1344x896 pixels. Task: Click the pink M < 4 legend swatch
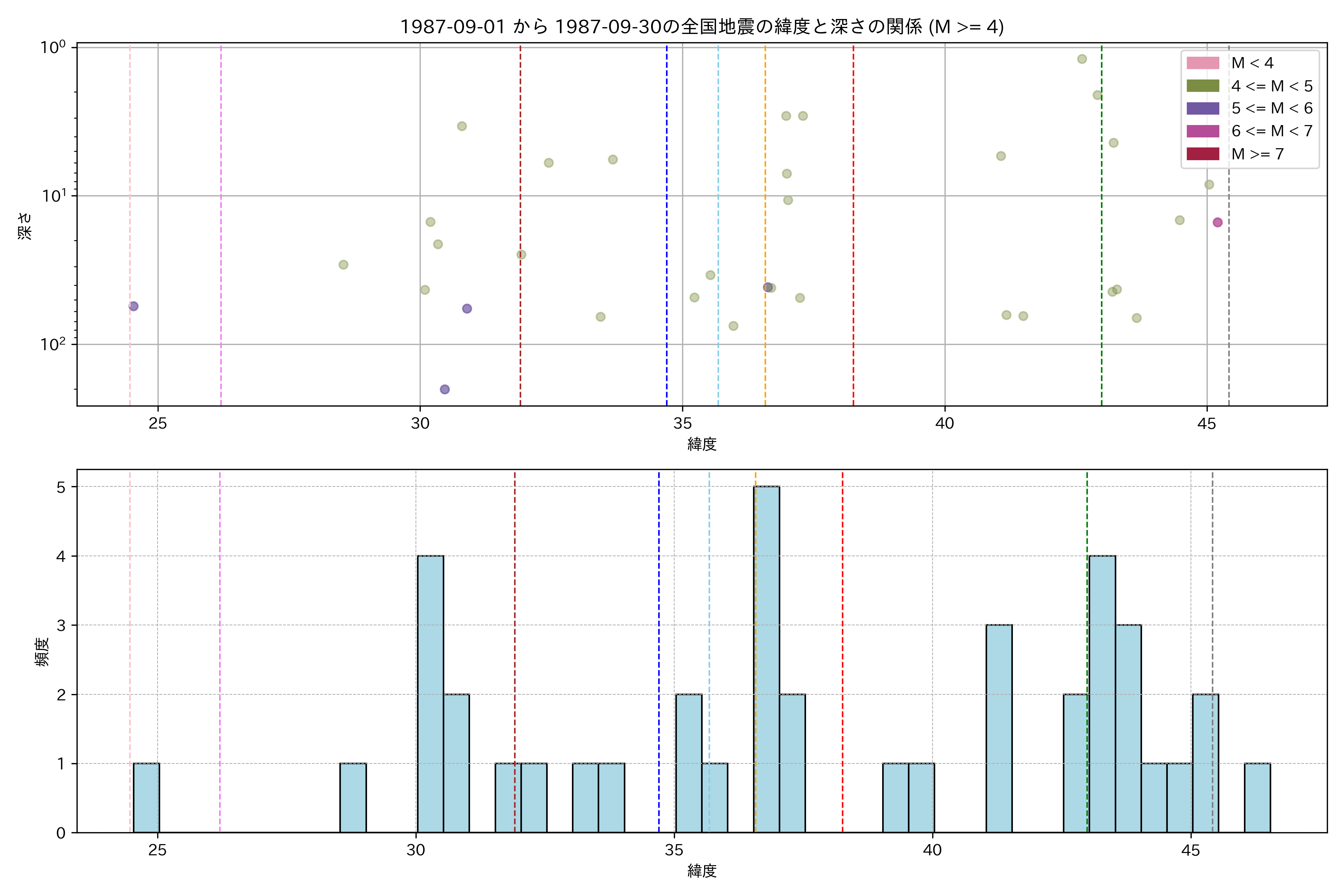pos(1202,63)
